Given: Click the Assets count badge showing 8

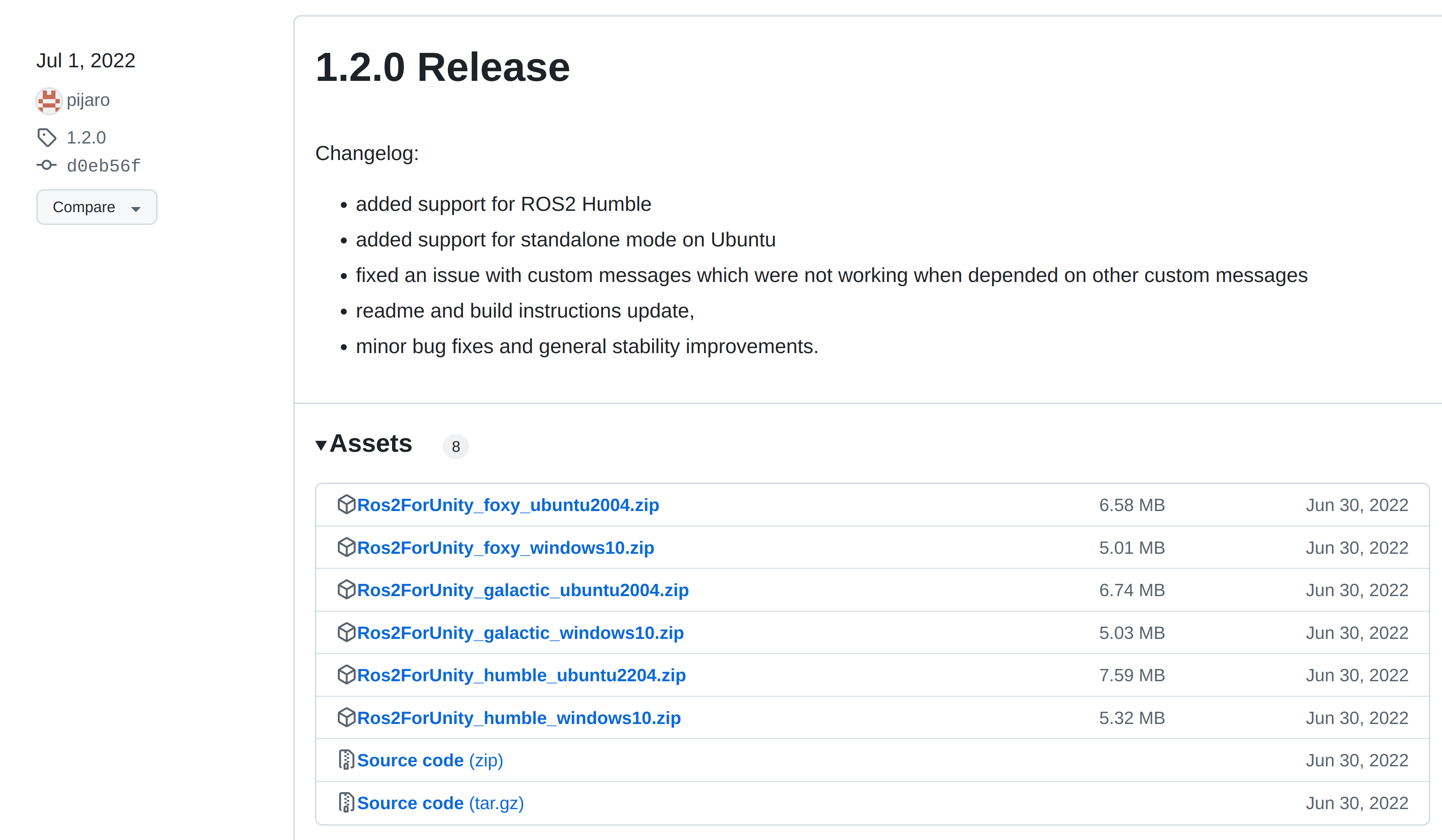Looking at the screenshot, I should 456,446.
